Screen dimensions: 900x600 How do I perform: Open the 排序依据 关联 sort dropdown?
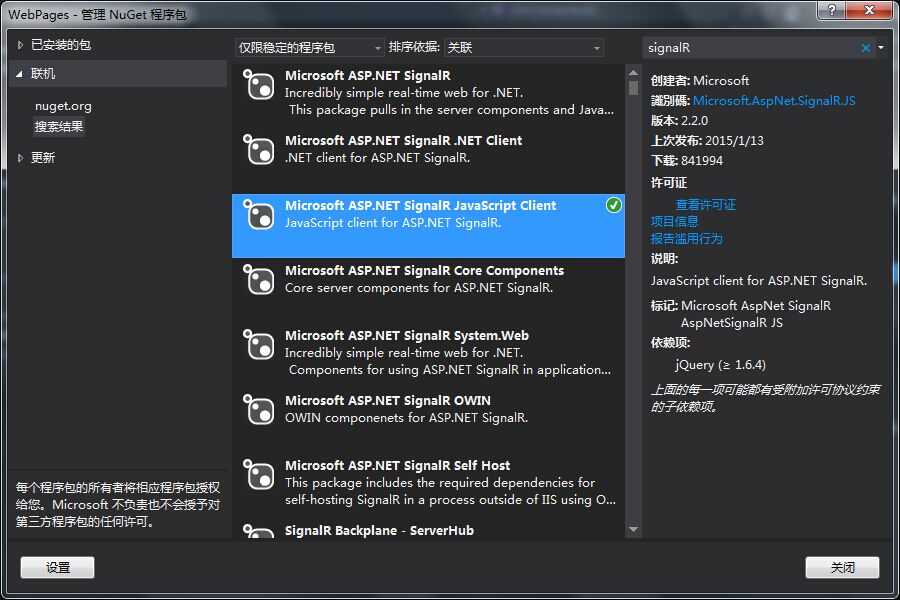click(x=524, y=48)
